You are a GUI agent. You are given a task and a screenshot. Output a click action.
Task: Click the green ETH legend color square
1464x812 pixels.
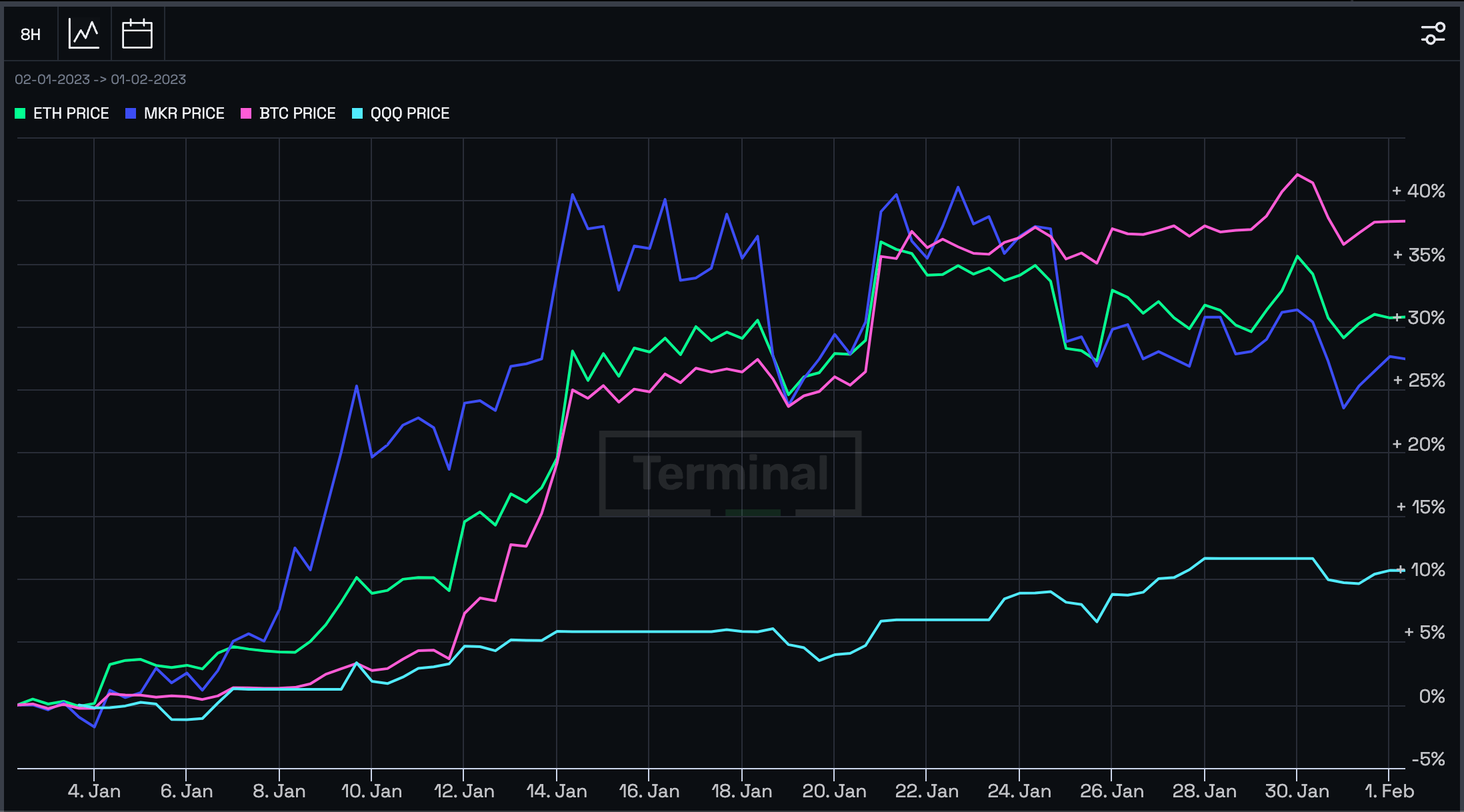[20, 113]
